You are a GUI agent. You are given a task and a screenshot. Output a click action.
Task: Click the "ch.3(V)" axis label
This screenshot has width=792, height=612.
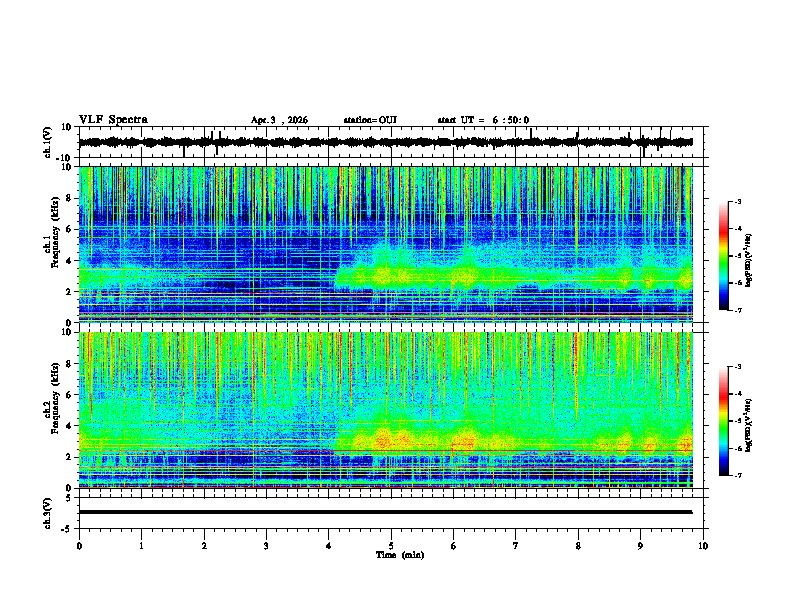point(48,513)
